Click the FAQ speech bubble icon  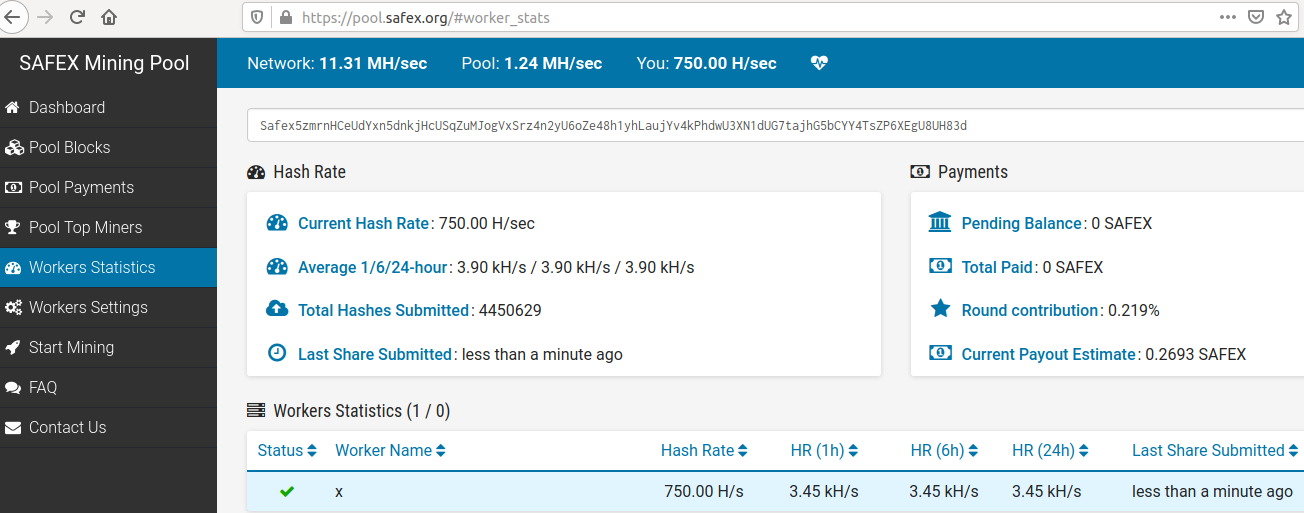13,387
